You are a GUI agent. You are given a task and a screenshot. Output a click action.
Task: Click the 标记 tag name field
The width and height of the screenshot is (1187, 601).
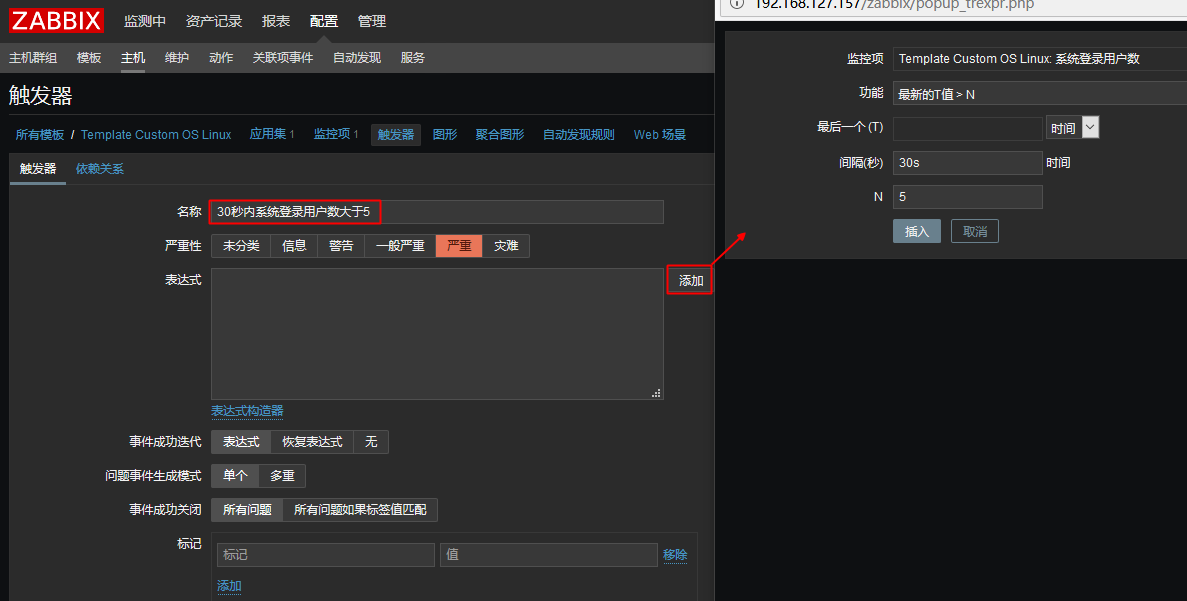click(326, 555)
